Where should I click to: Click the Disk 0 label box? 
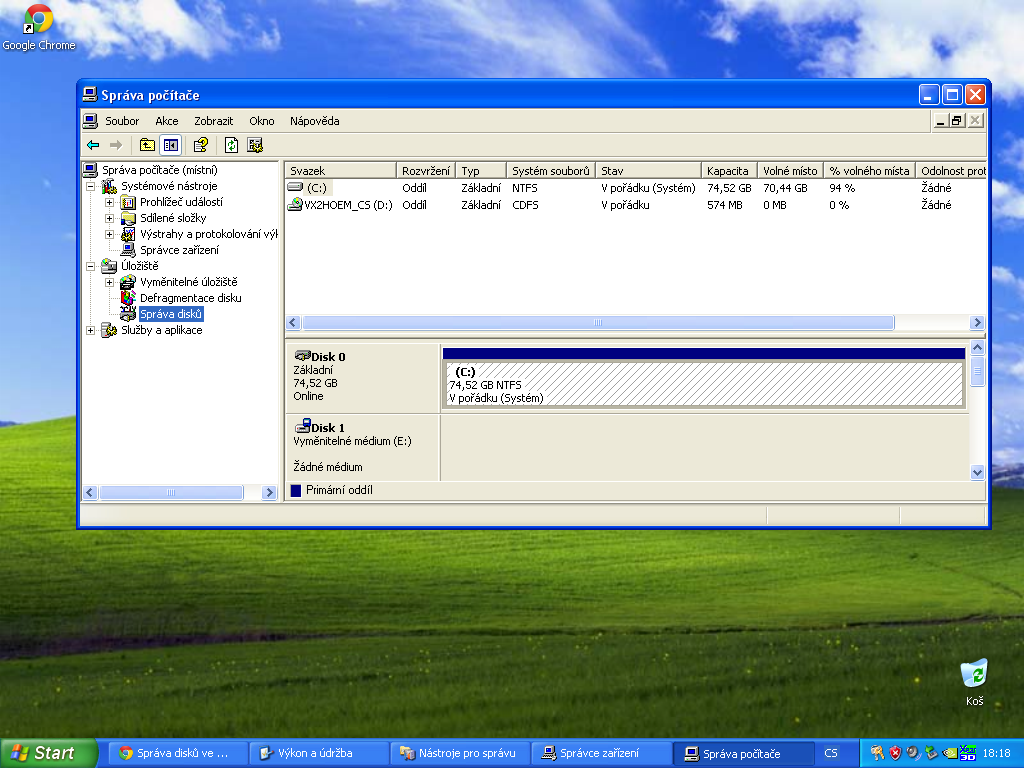coord(363,377)
